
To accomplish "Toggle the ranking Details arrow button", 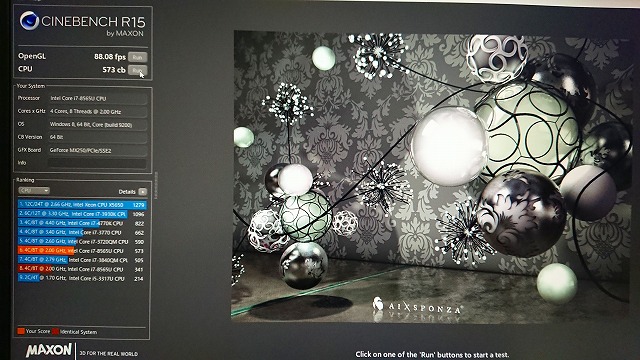I will [x=142, y=191].
